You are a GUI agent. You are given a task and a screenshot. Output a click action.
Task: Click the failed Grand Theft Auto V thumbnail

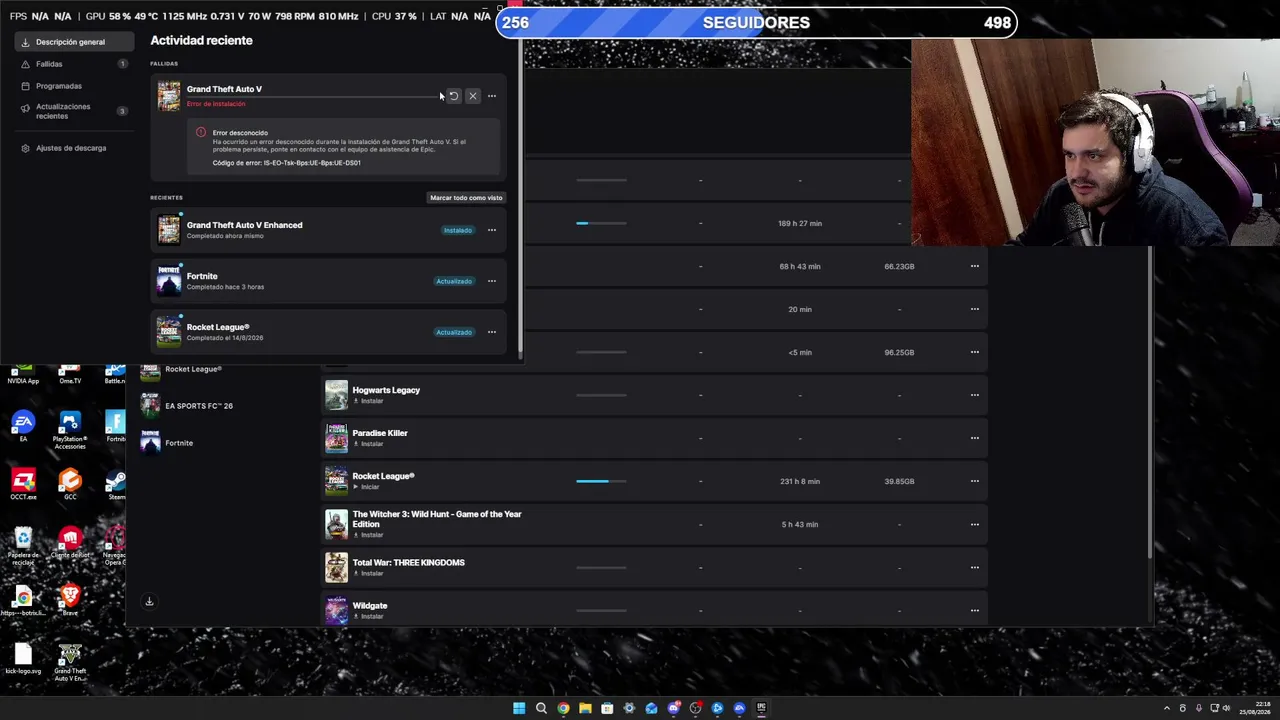(x=169, y=96)
